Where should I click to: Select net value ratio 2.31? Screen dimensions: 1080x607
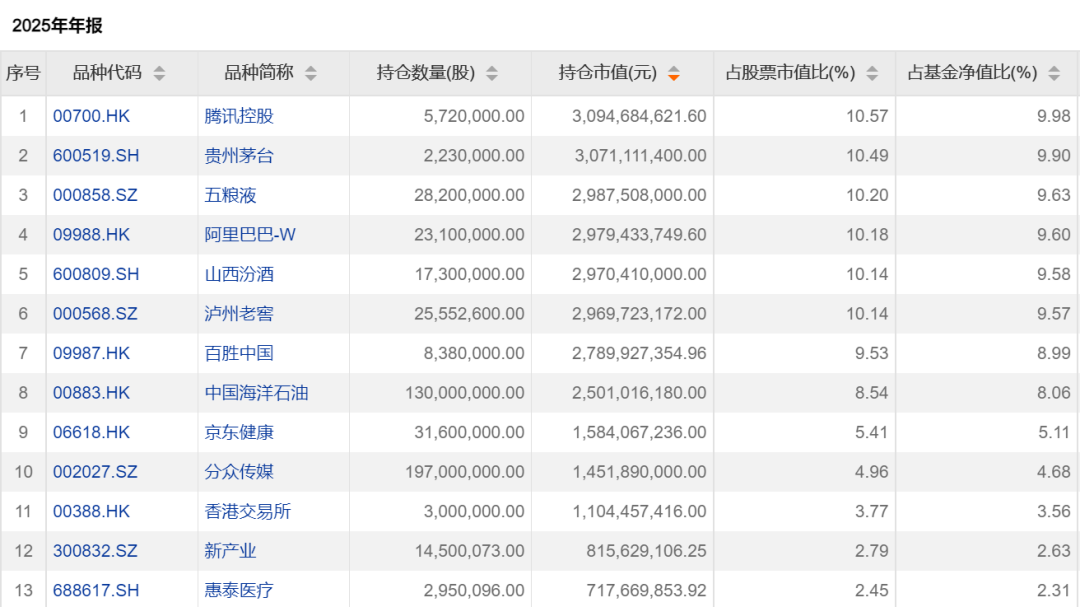[1054, 590]
